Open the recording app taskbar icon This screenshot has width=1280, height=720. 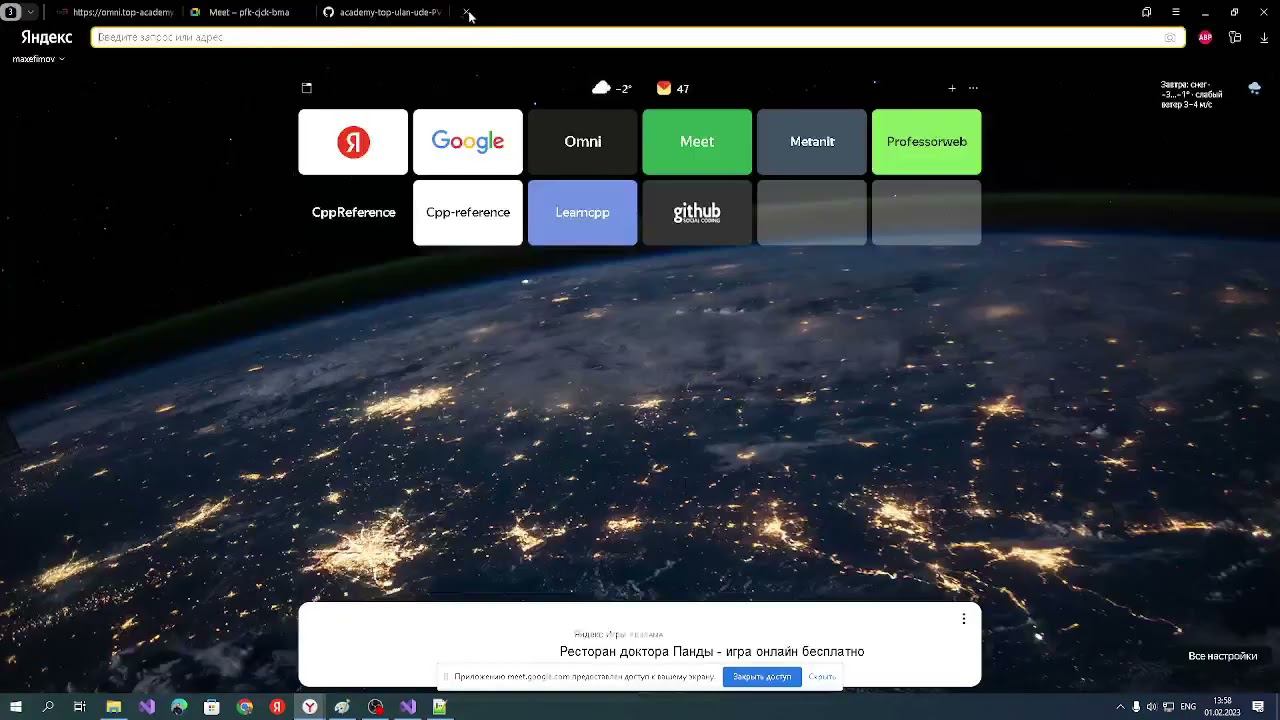[x=376, y=707]
